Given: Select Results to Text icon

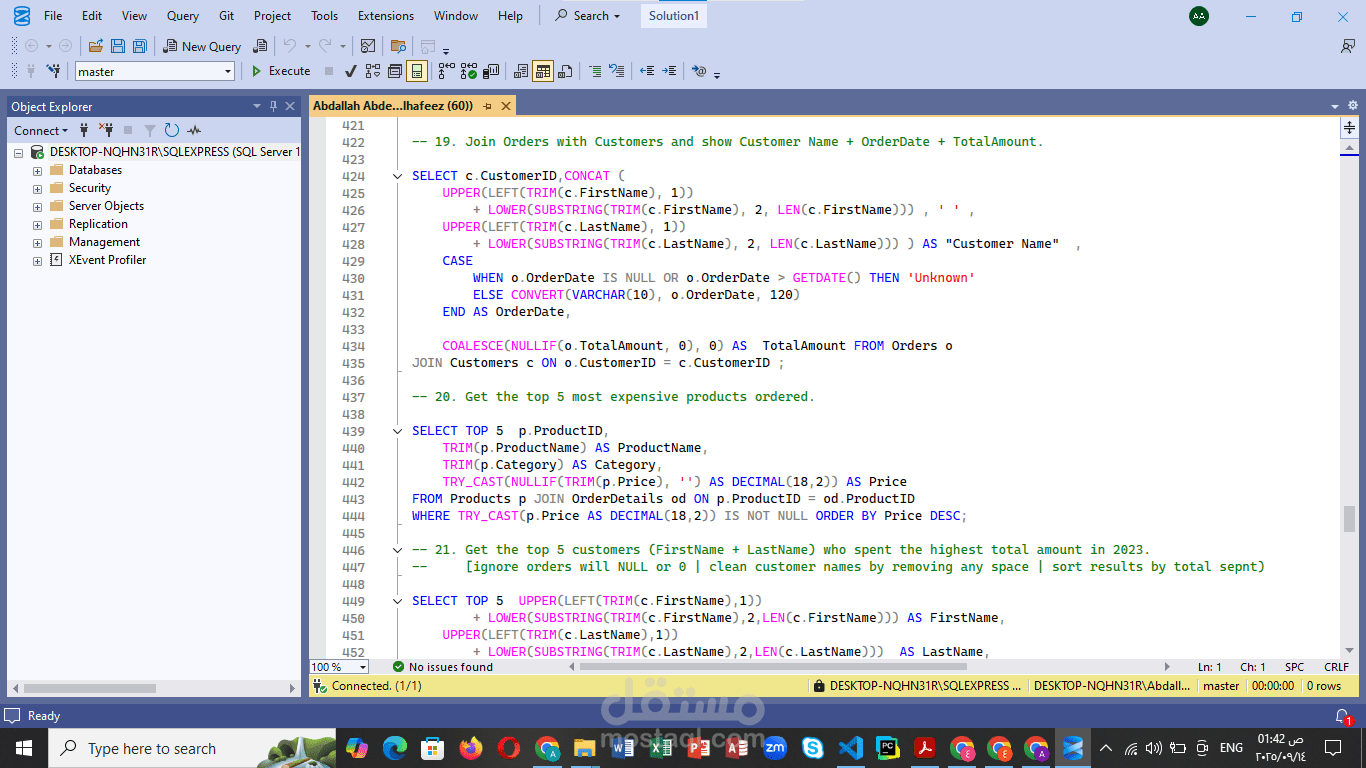Looking at the screenshot, I should pos(521,71).
